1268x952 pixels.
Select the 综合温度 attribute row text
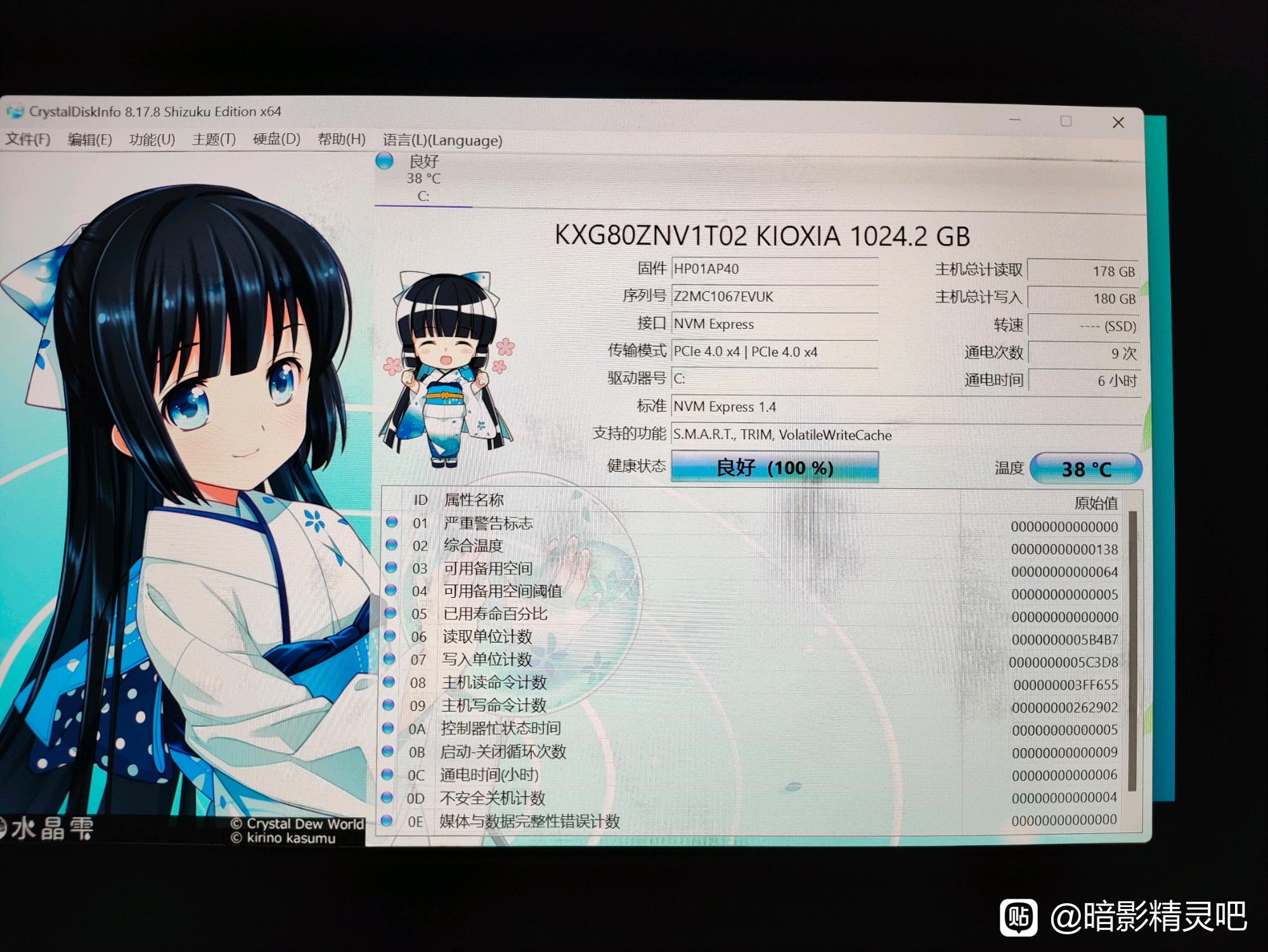[x=473, y=545]
